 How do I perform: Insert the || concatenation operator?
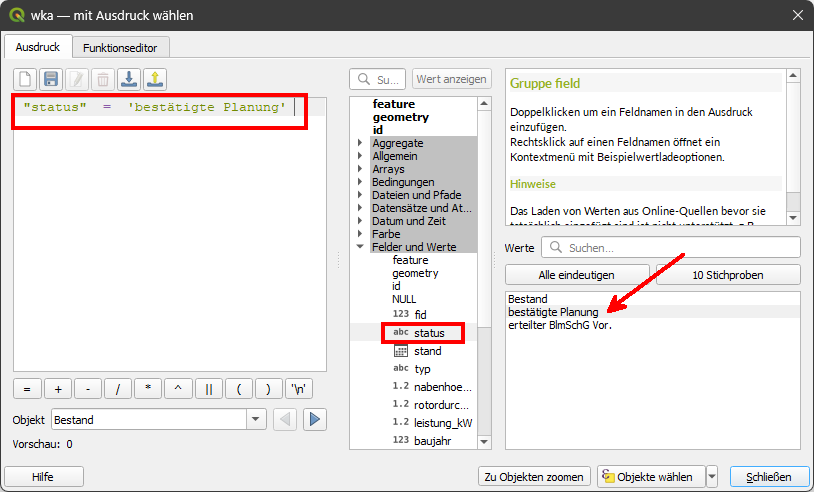pos(209,389)
